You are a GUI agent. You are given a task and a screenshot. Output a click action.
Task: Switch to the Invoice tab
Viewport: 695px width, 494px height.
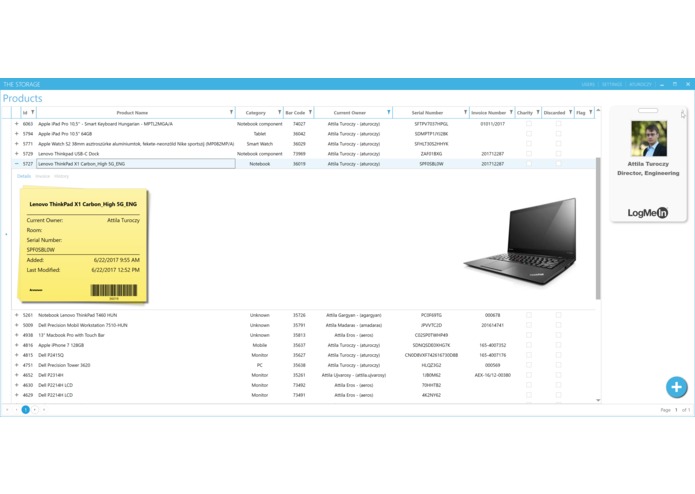coord(43,176)
